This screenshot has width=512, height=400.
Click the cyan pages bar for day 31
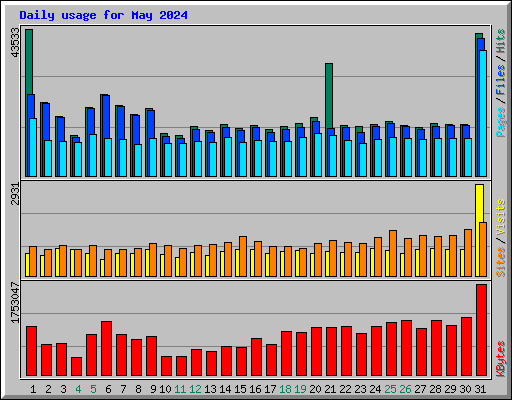483,113
